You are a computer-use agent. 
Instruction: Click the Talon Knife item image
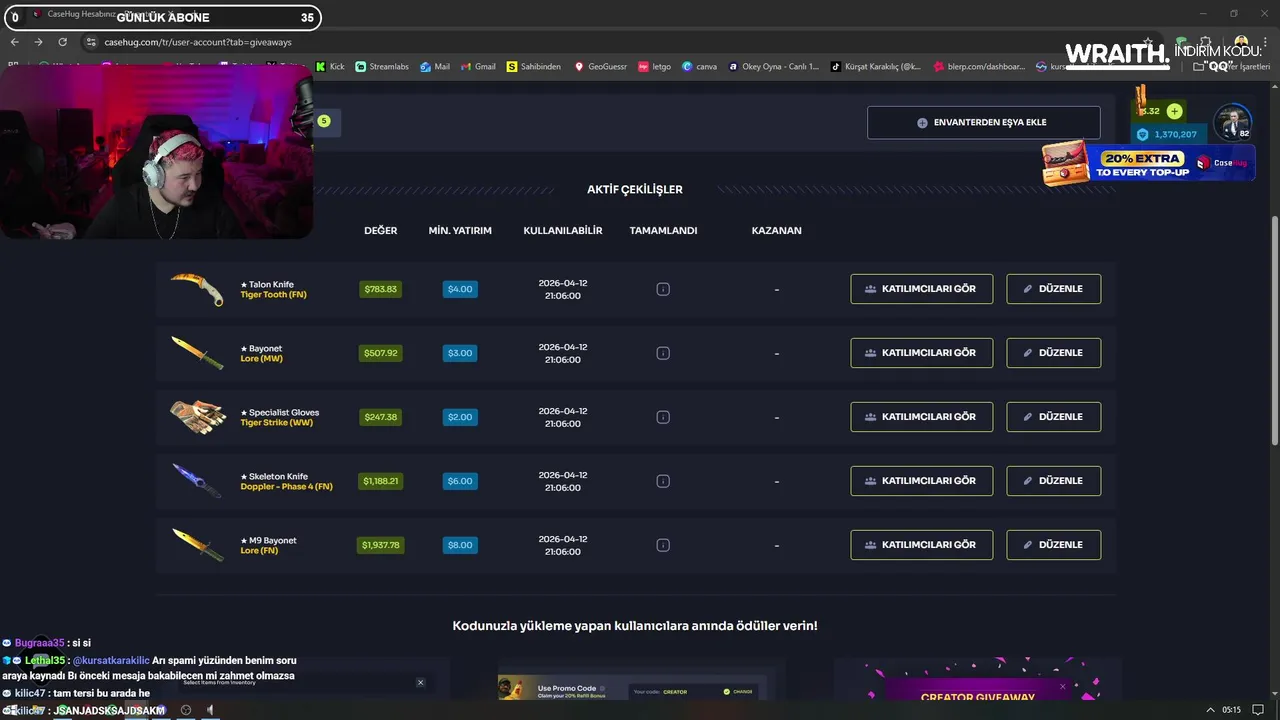pyautogui.click(x=197, y=289)
